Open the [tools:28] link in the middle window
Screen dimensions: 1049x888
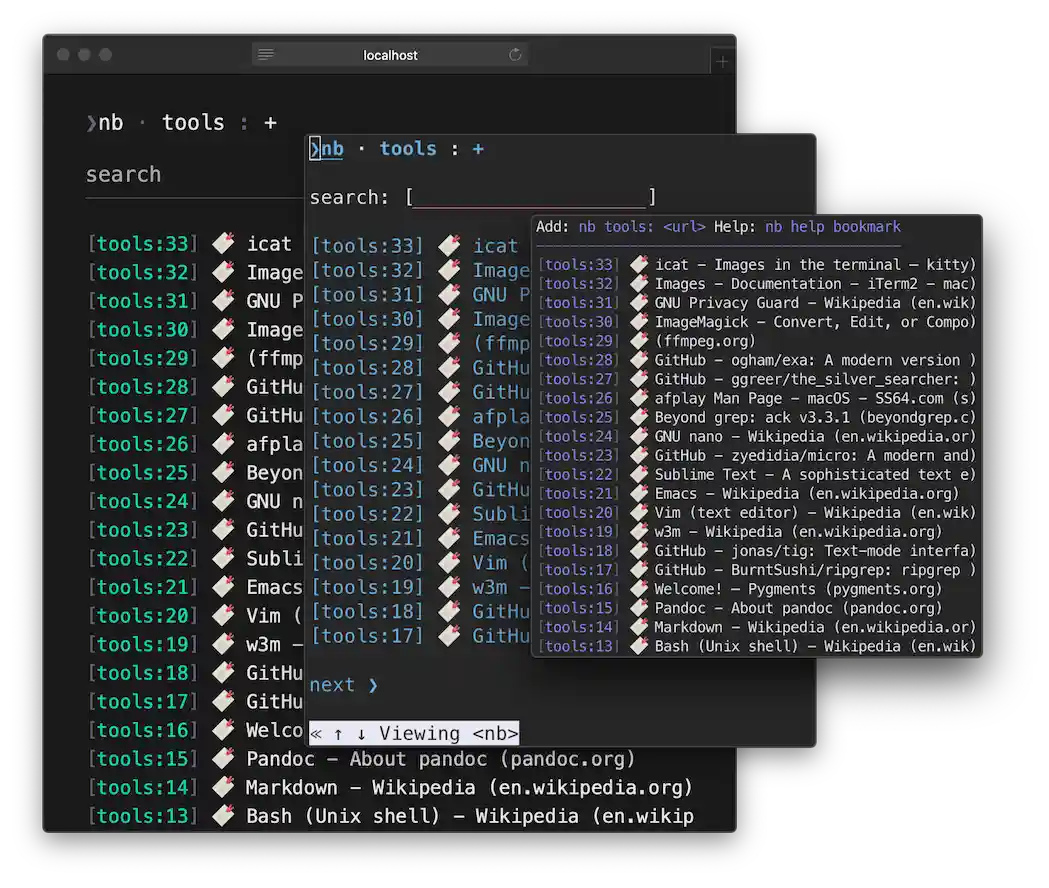367,368
